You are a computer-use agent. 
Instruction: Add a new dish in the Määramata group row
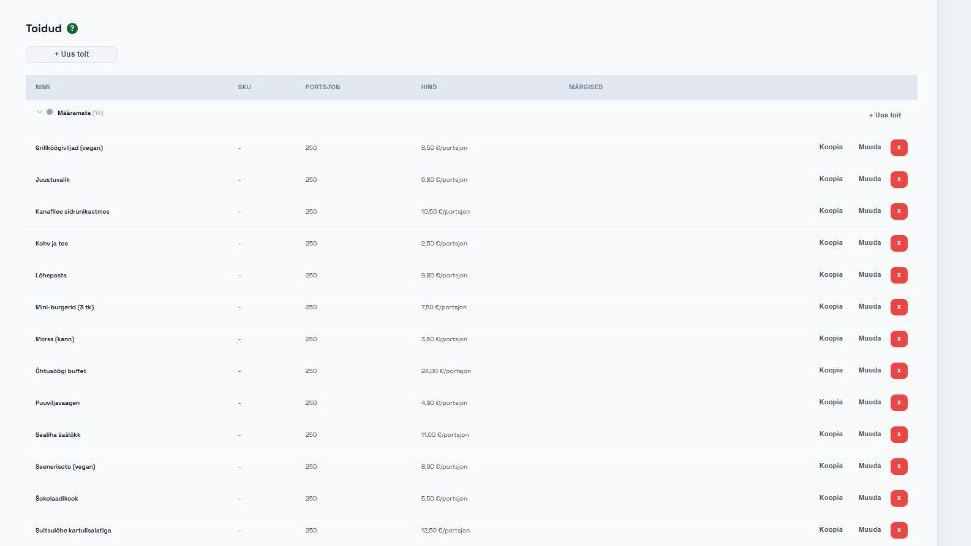point(884,115)
